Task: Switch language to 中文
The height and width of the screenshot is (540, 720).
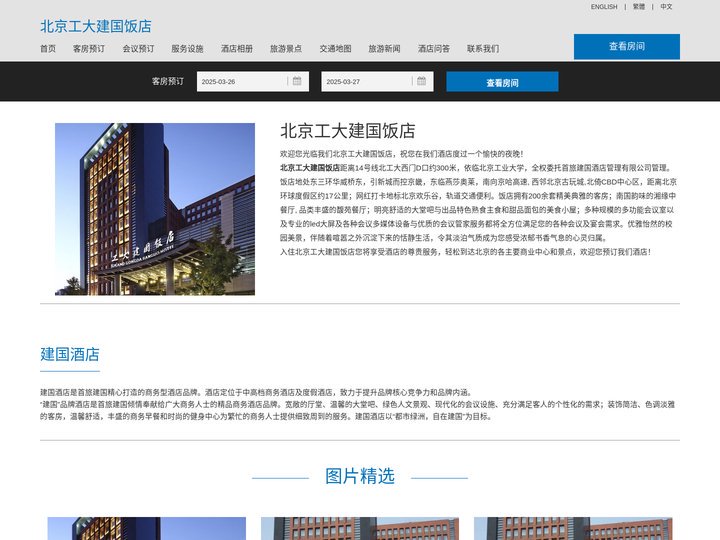Action: (666, 6)
